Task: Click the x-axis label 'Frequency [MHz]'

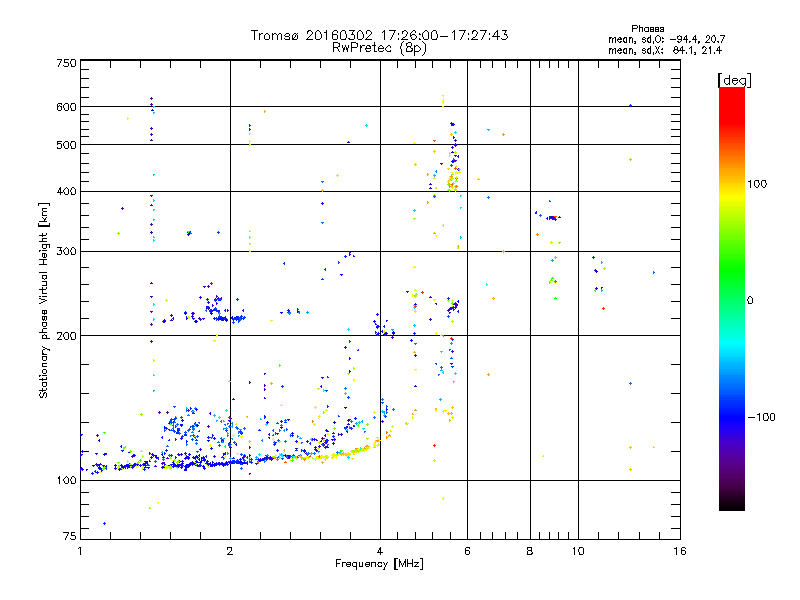Action: click(x=379, y=564)
